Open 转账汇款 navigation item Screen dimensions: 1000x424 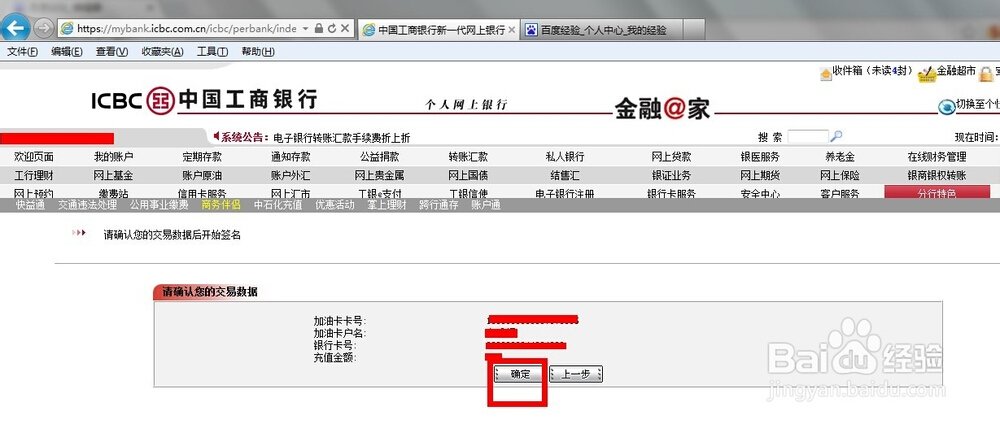coord(468,156)
